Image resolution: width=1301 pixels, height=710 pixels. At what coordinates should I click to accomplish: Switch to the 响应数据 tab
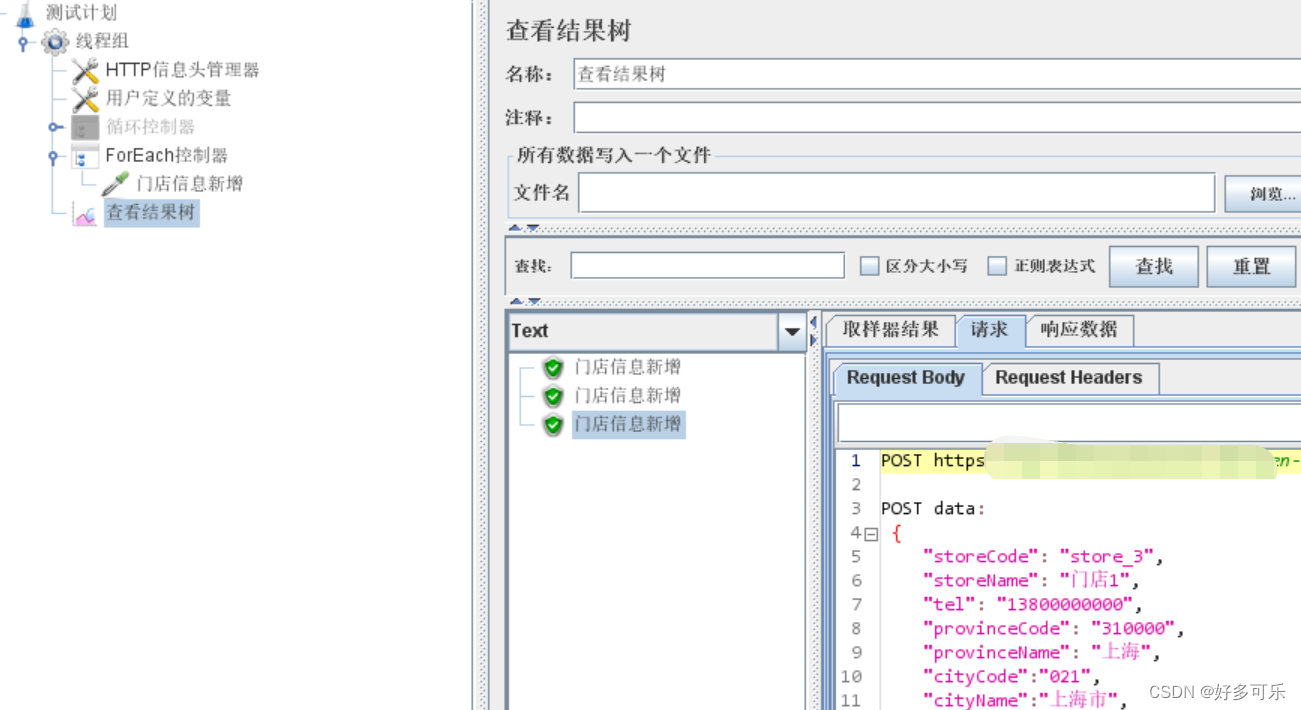(x=1079, y=330)
